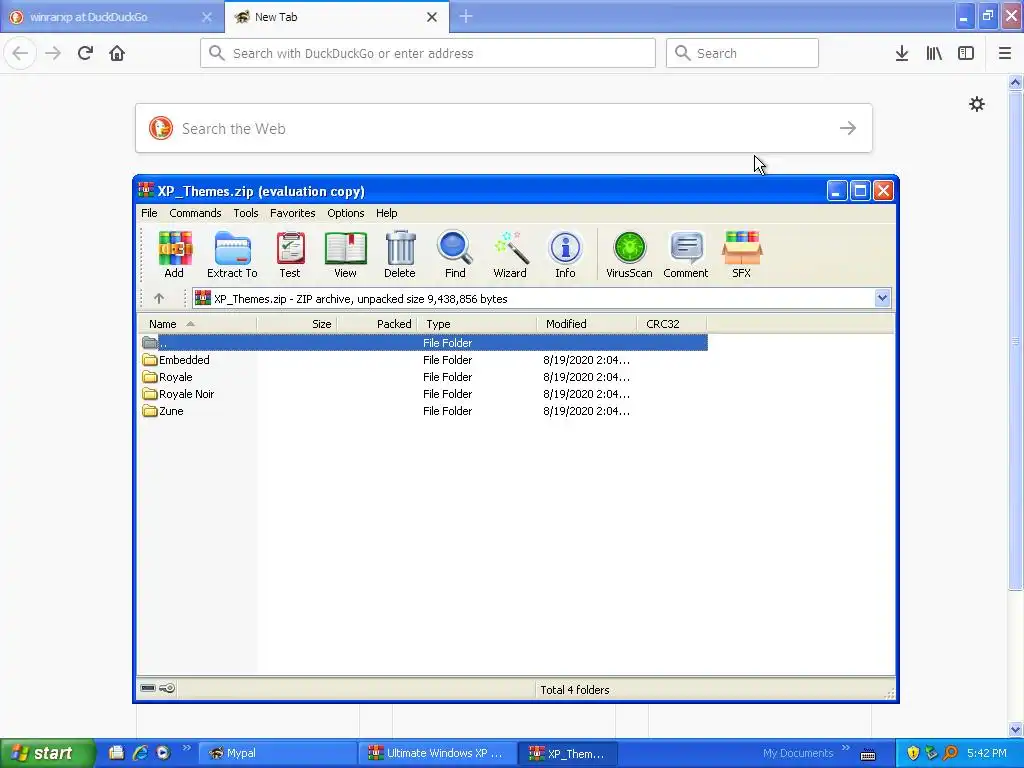Open the Comment tool

click(686, 254)
